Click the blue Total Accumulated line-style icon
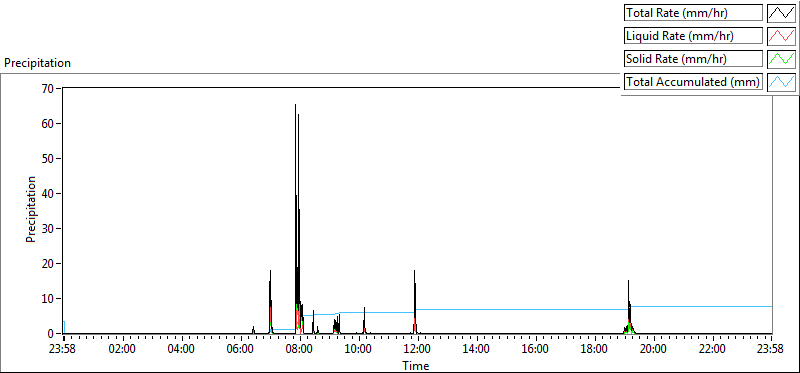The height and width of the screenshot is (373, 800). click(781, 81)
